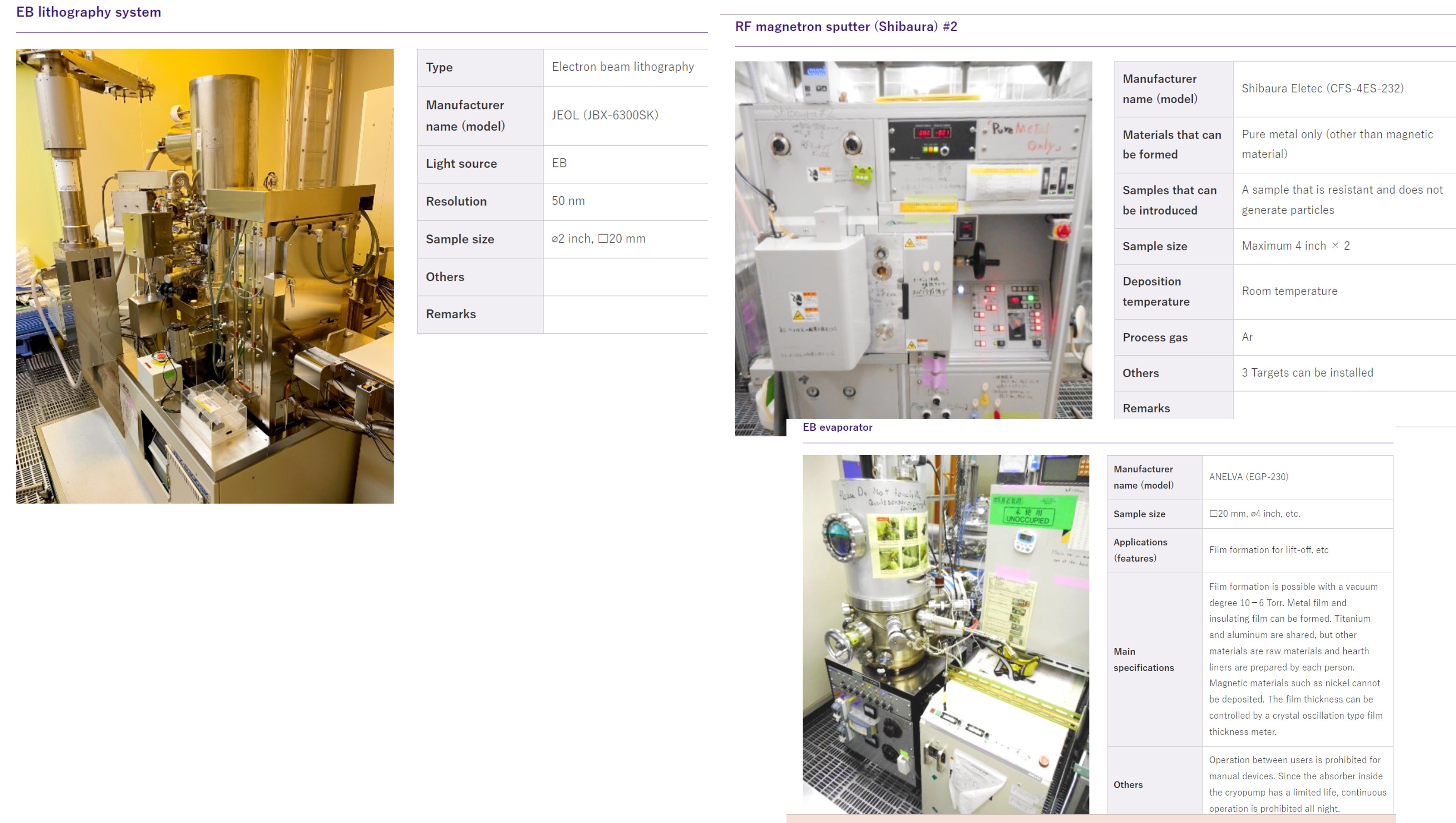This screenshot has height=823, width=1456.
Task: Click the EB lithography system heading
Action: point(89,12)
